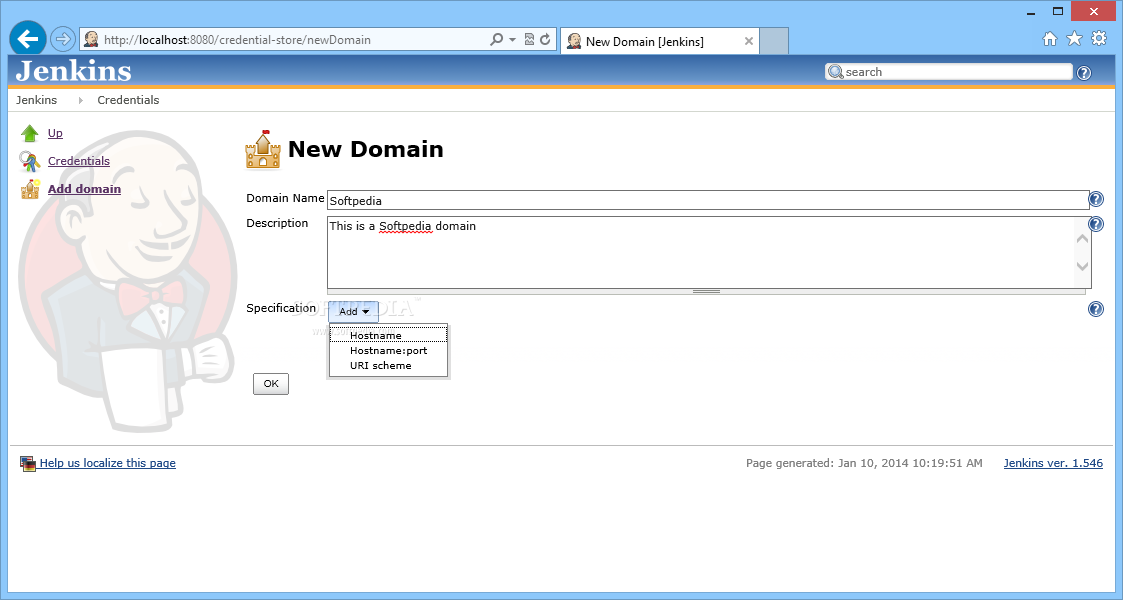1123x600 pixels.
Task: Choose Hostname:port from Add menu
Action: [388, 351]
